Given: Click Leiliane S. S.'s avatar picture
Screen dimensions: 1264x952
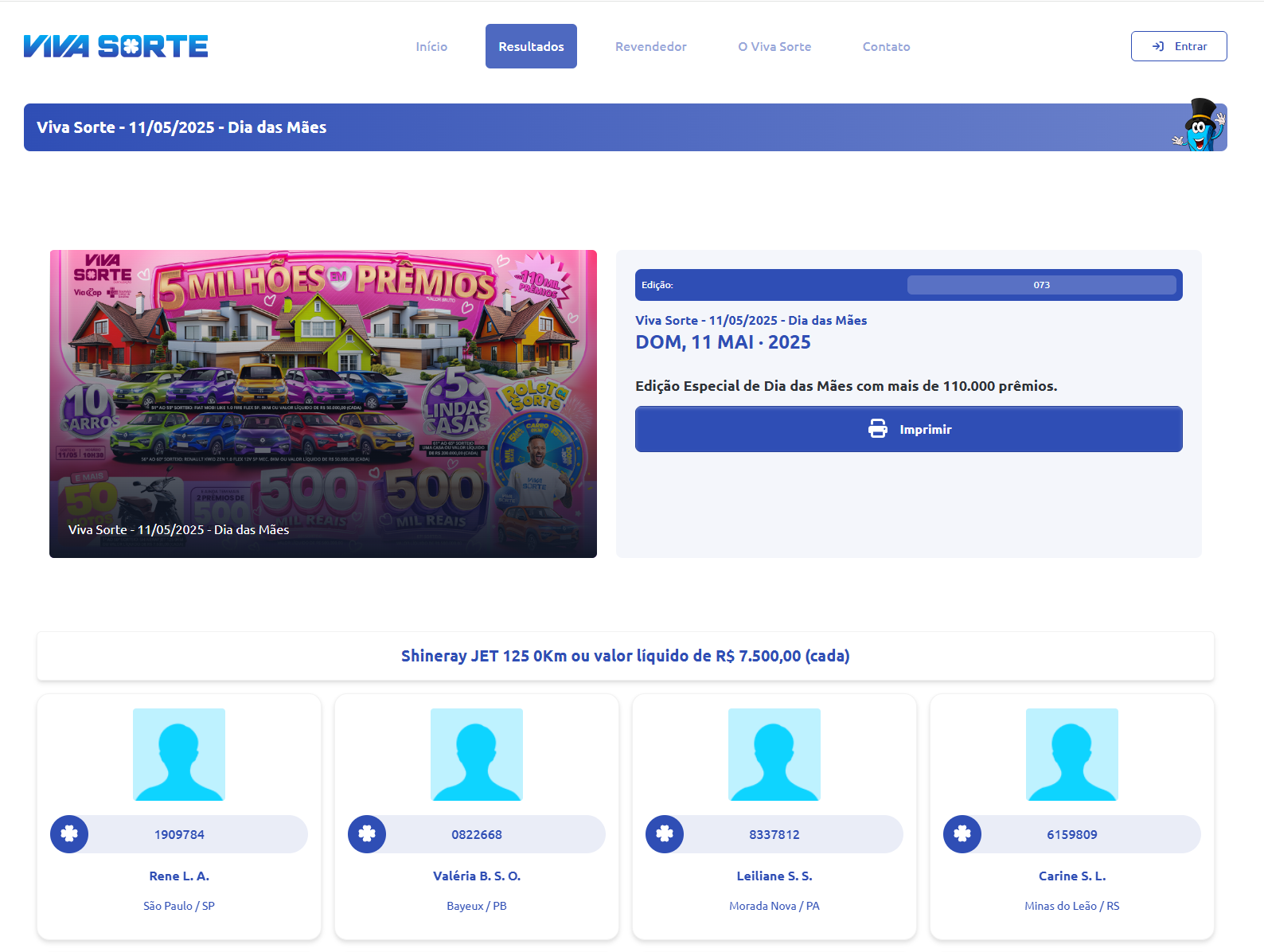Looking at the screenshot, I should click(x=774, y=755).
